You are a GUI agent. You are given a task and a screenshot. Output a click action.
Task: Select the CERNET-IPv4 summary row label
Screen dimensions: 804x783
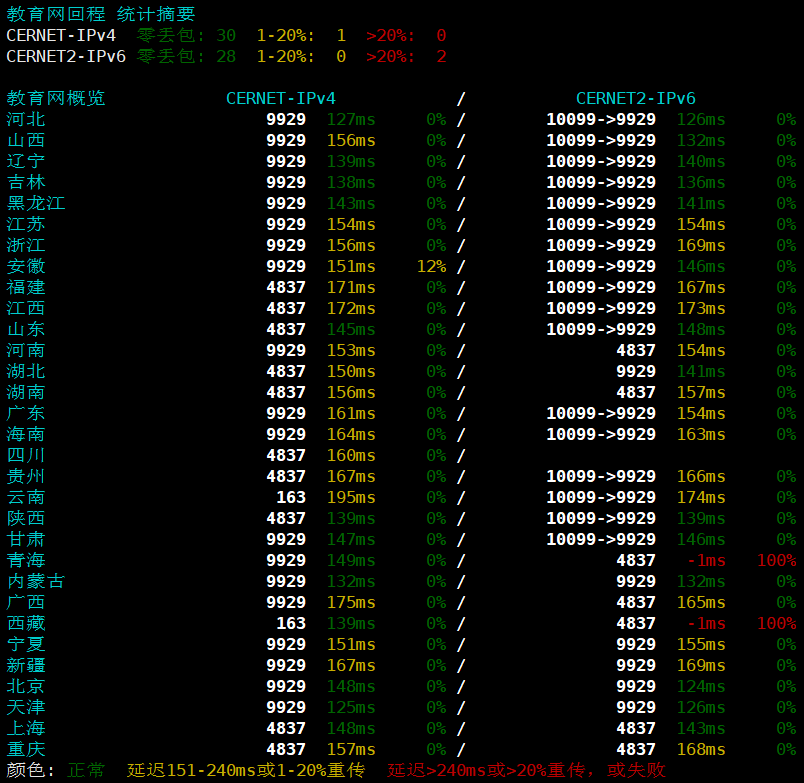coord(61,35)
